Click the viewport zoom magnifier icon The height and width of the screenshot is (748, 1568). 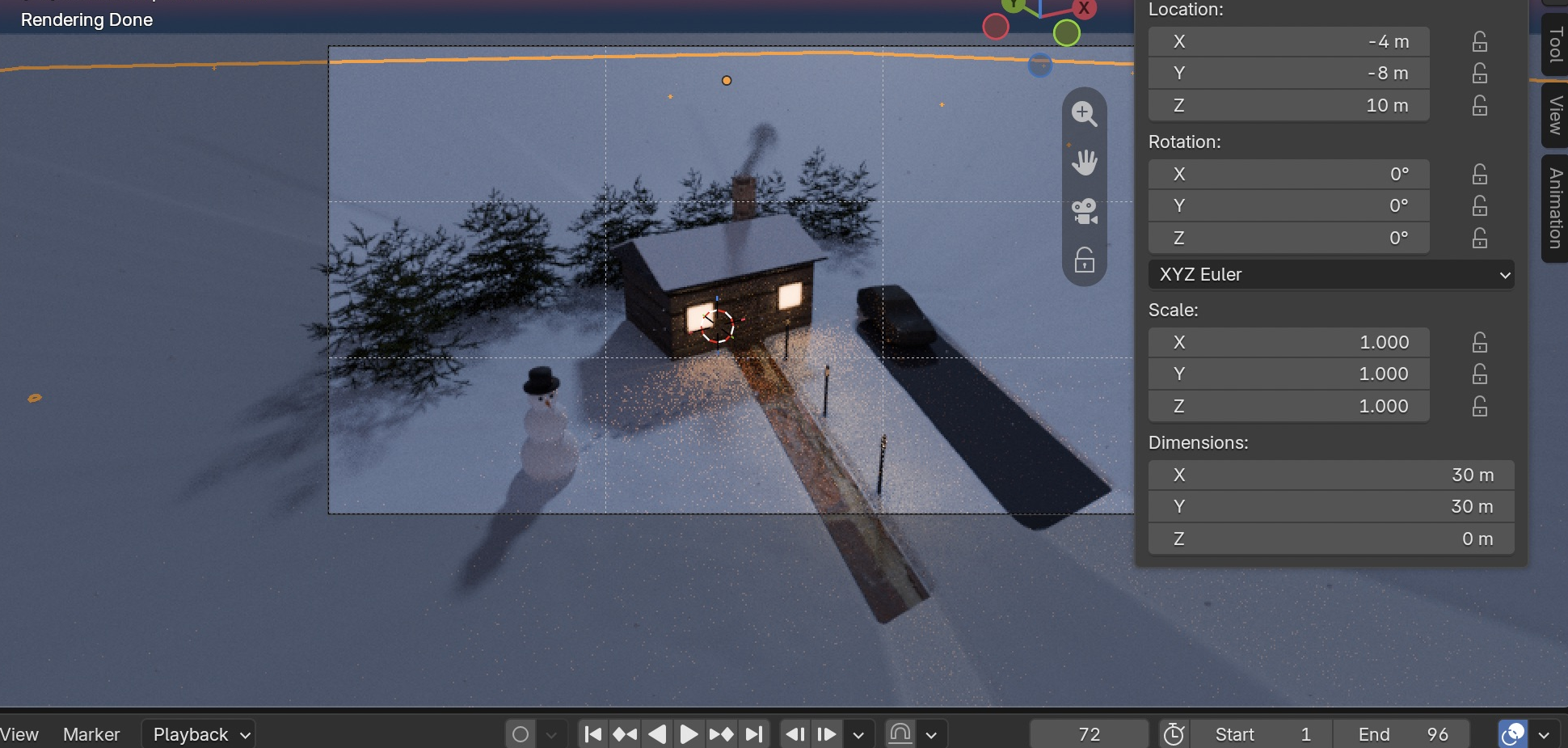tap(1084, 113)
